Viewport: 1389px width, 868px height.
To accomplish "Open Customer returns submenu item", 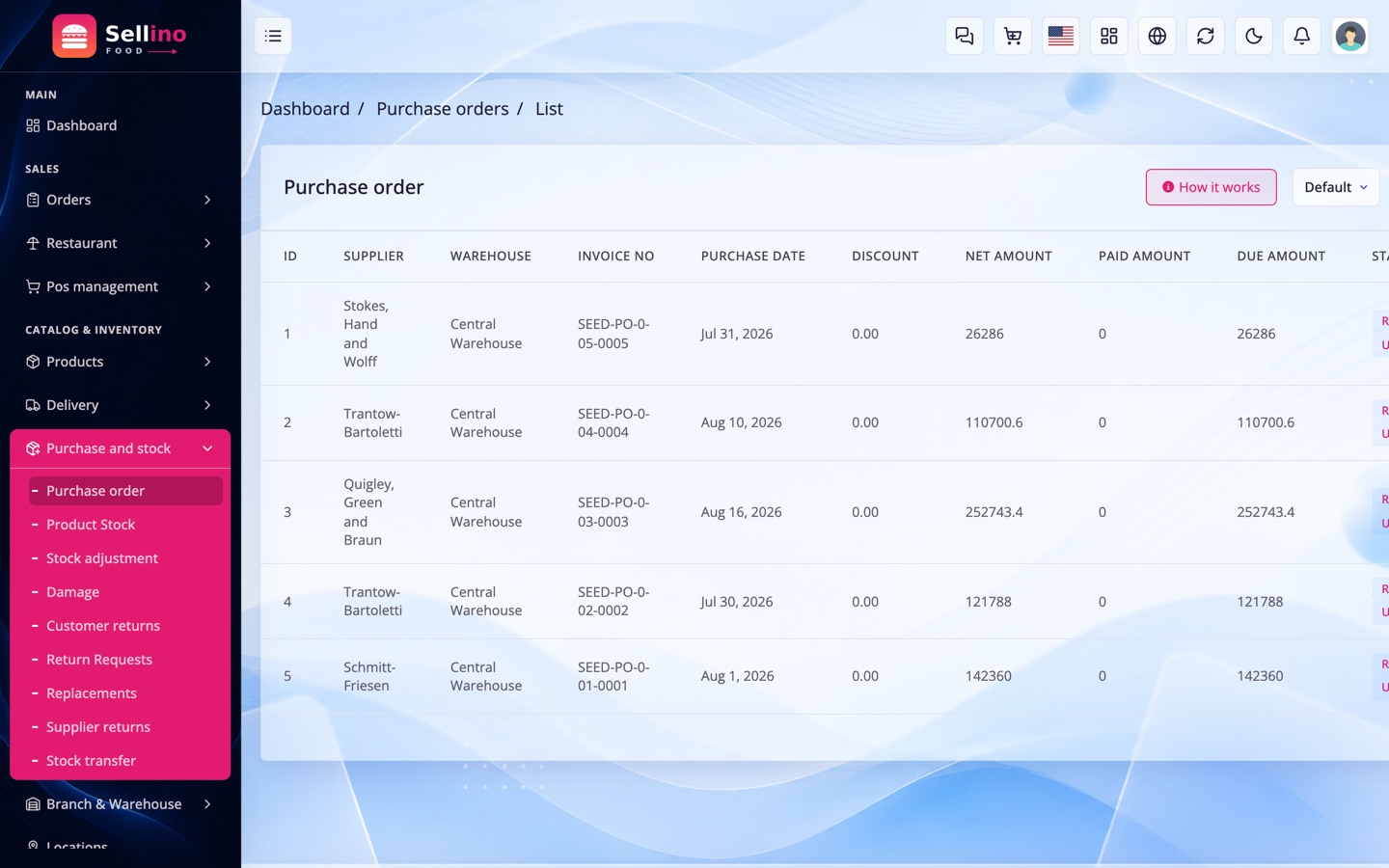I will (x=125, y=626).
